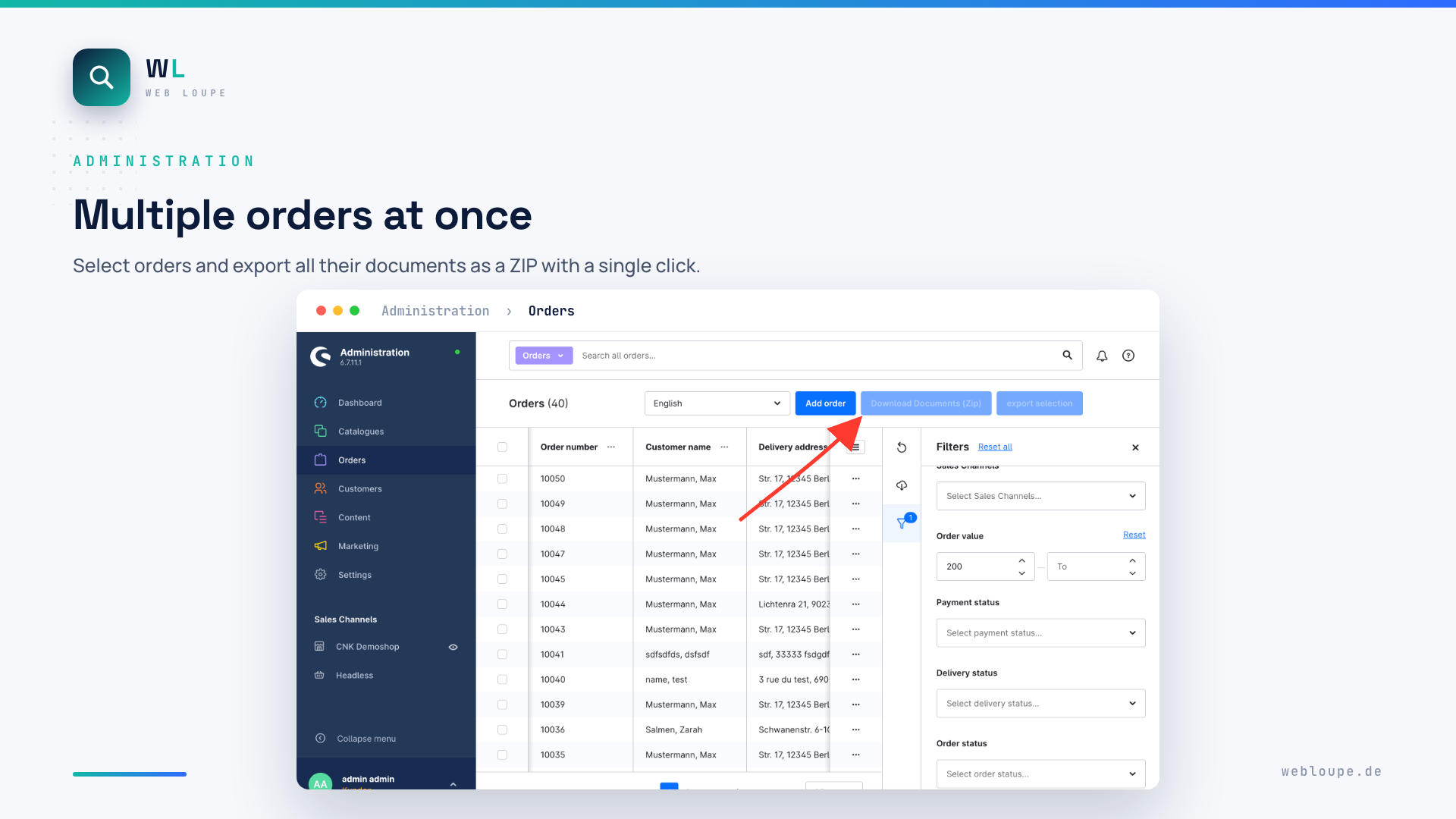Open Select Sales Channels dropdown
This screenshot has height=819, width=1456.
coord(1040,496)
